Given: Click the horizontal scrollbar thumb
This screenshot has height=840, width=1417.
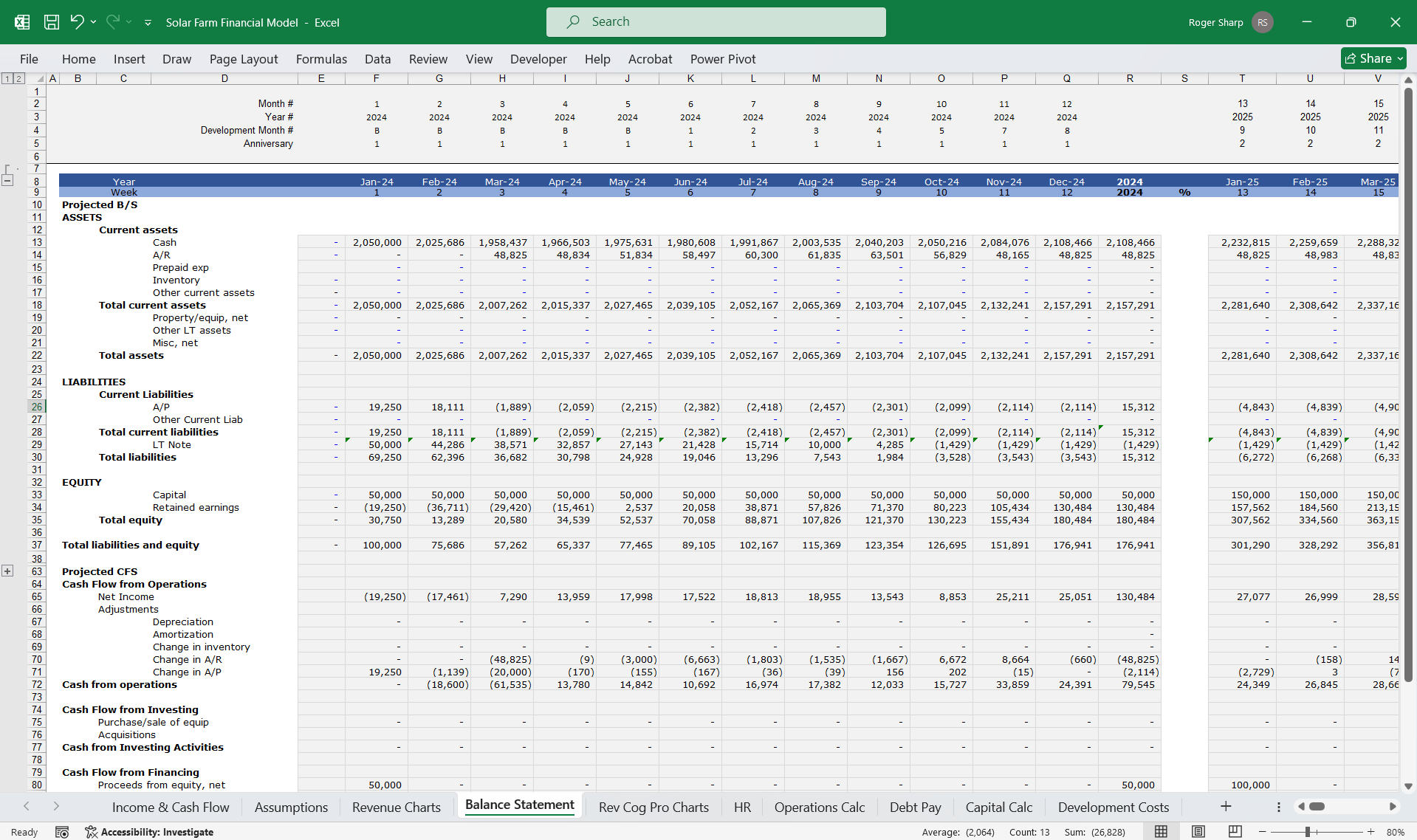Looking at the screenshot, I should 1317,807.
